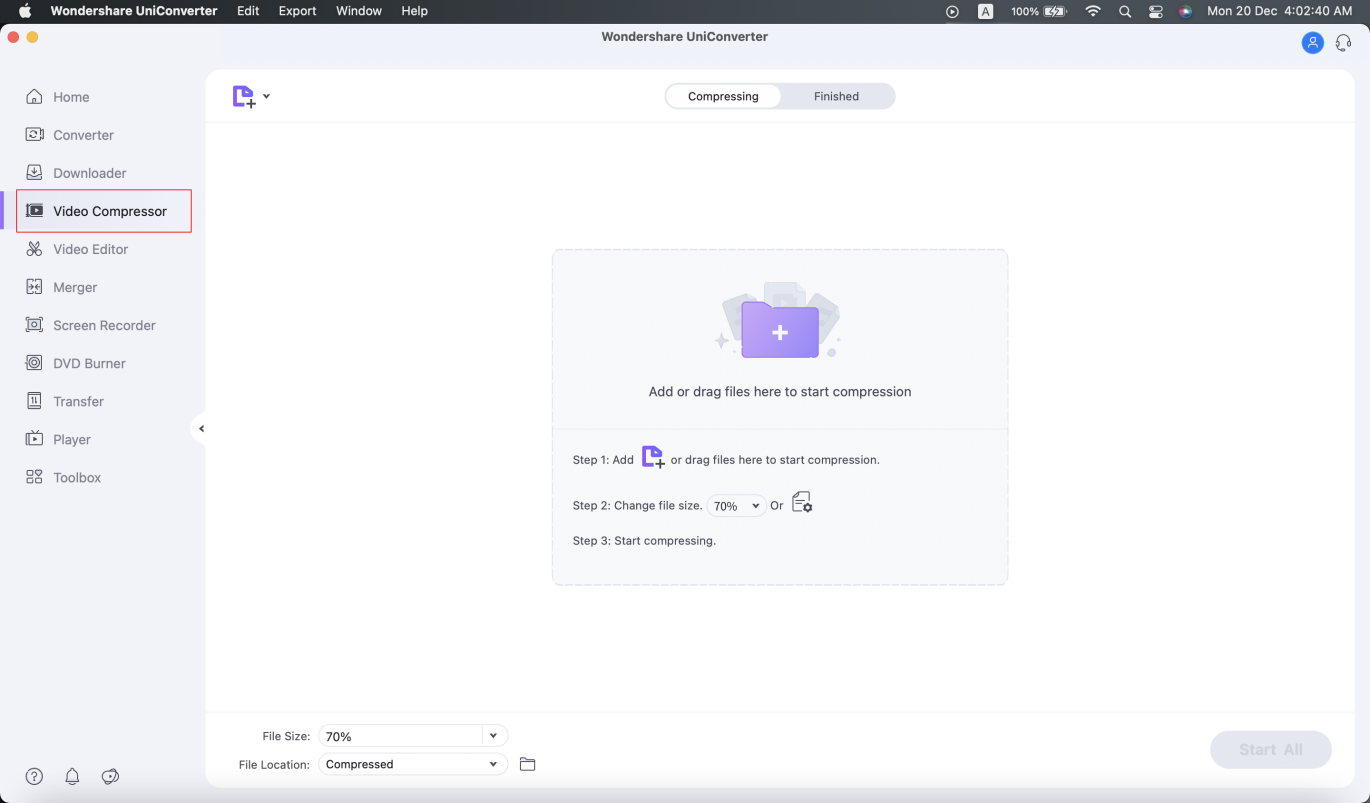Open the Window menu

pos(358,11)
